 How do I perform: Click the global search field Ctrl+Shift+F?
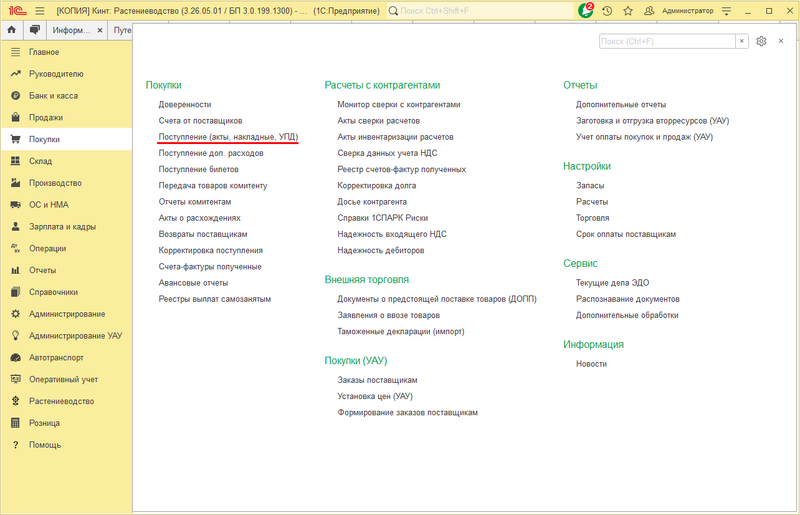point(480,11)
